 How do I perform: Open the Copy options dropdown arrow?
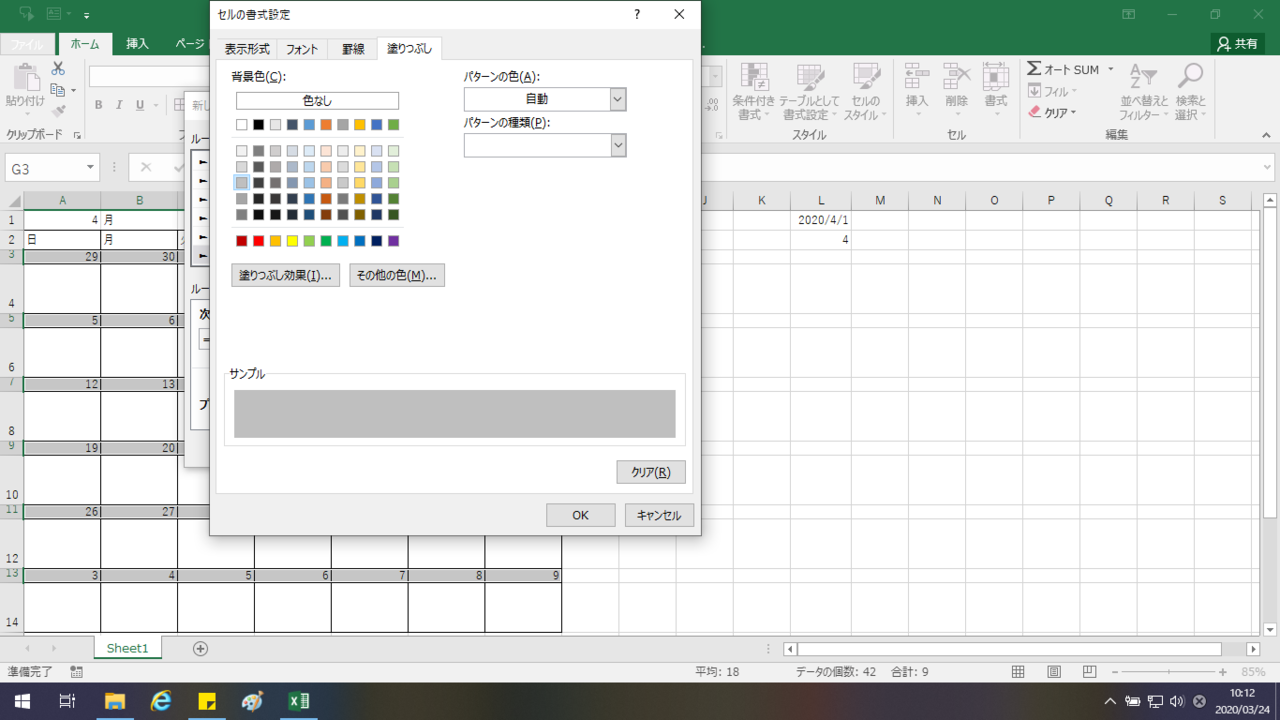click(x=74, y=91)
